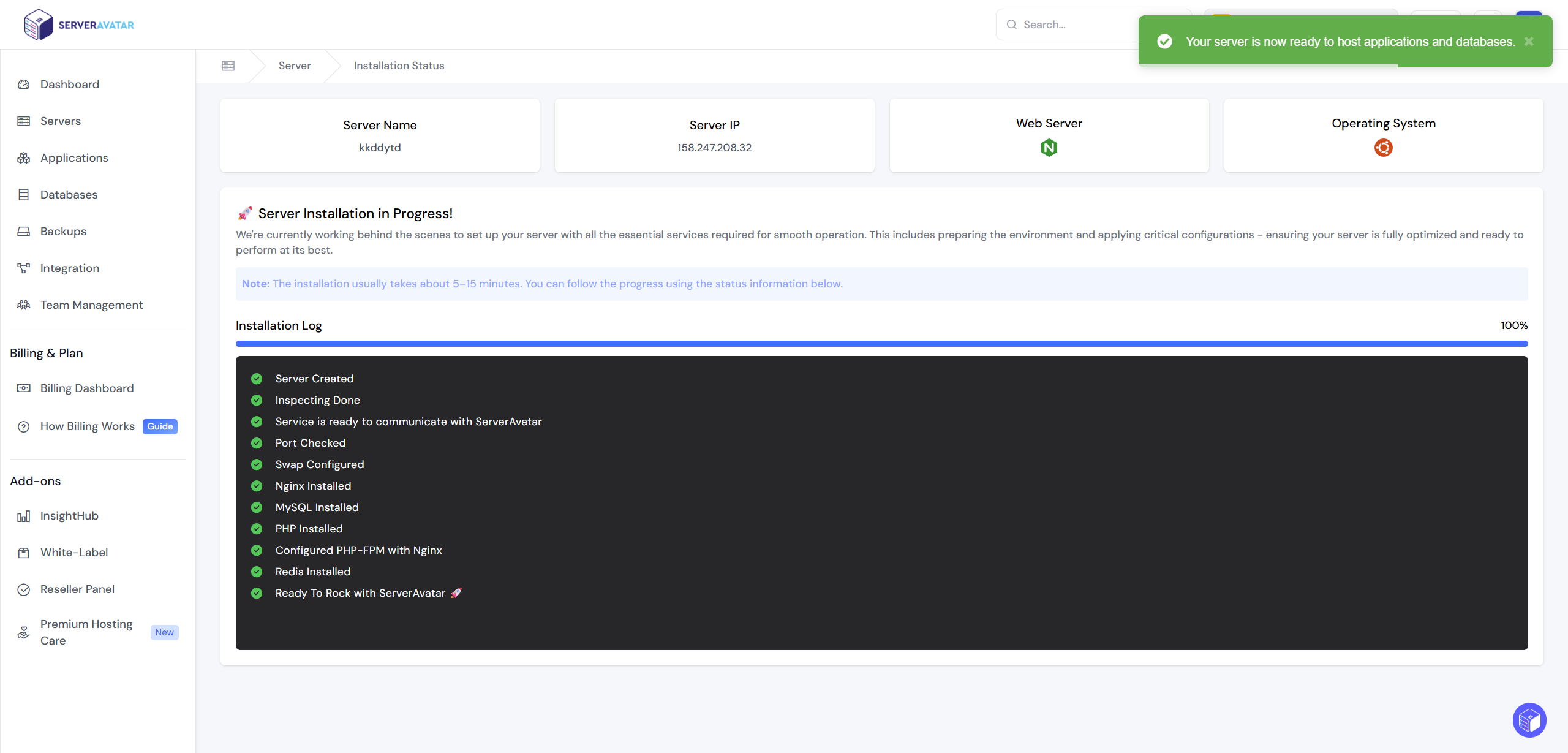Click the Premium Hosting Care hand icon
The width and height of the screenshot is (1568, 753).
click(24, 632)
